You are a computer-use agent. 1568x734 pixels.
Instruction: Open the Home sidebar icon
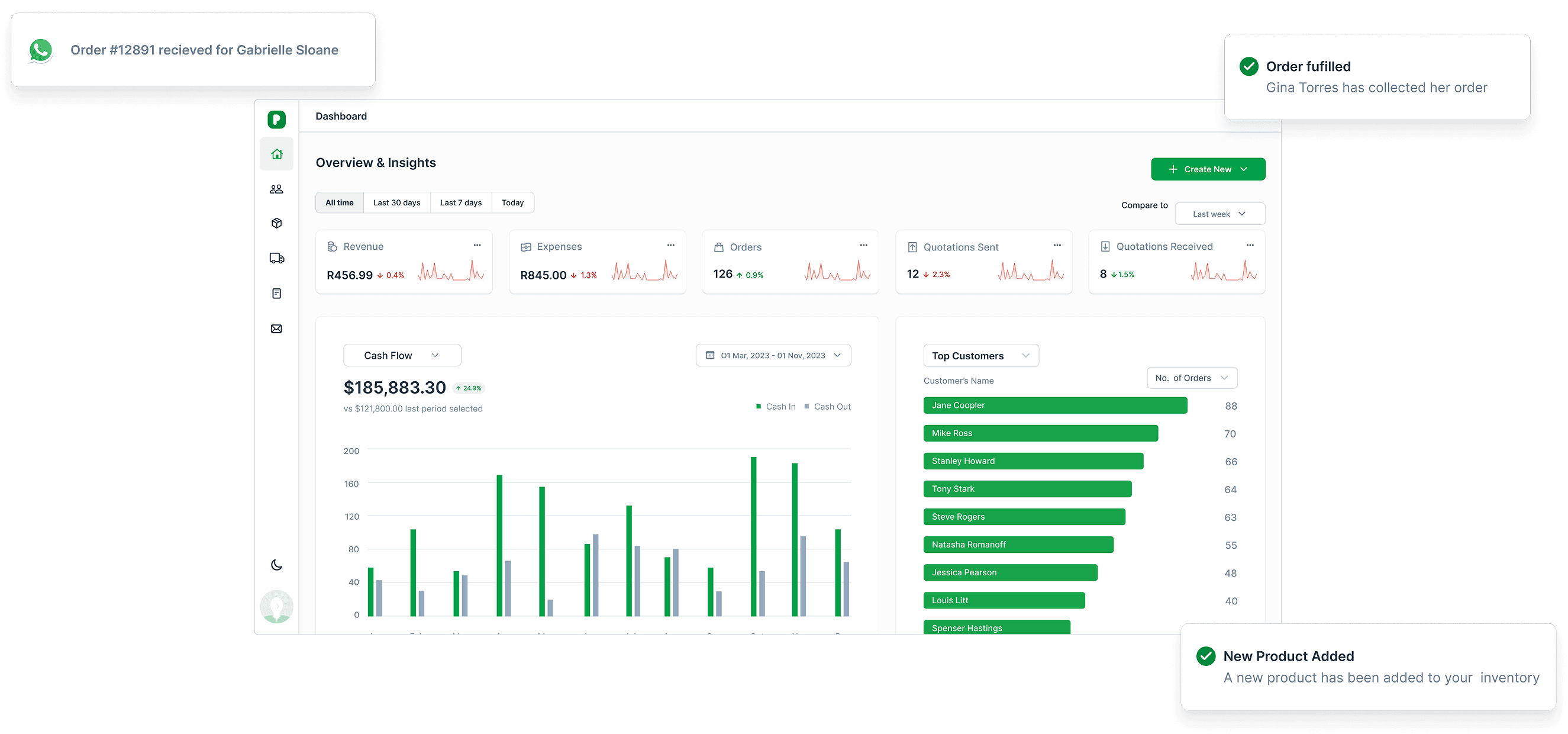(x=277, y=154)
